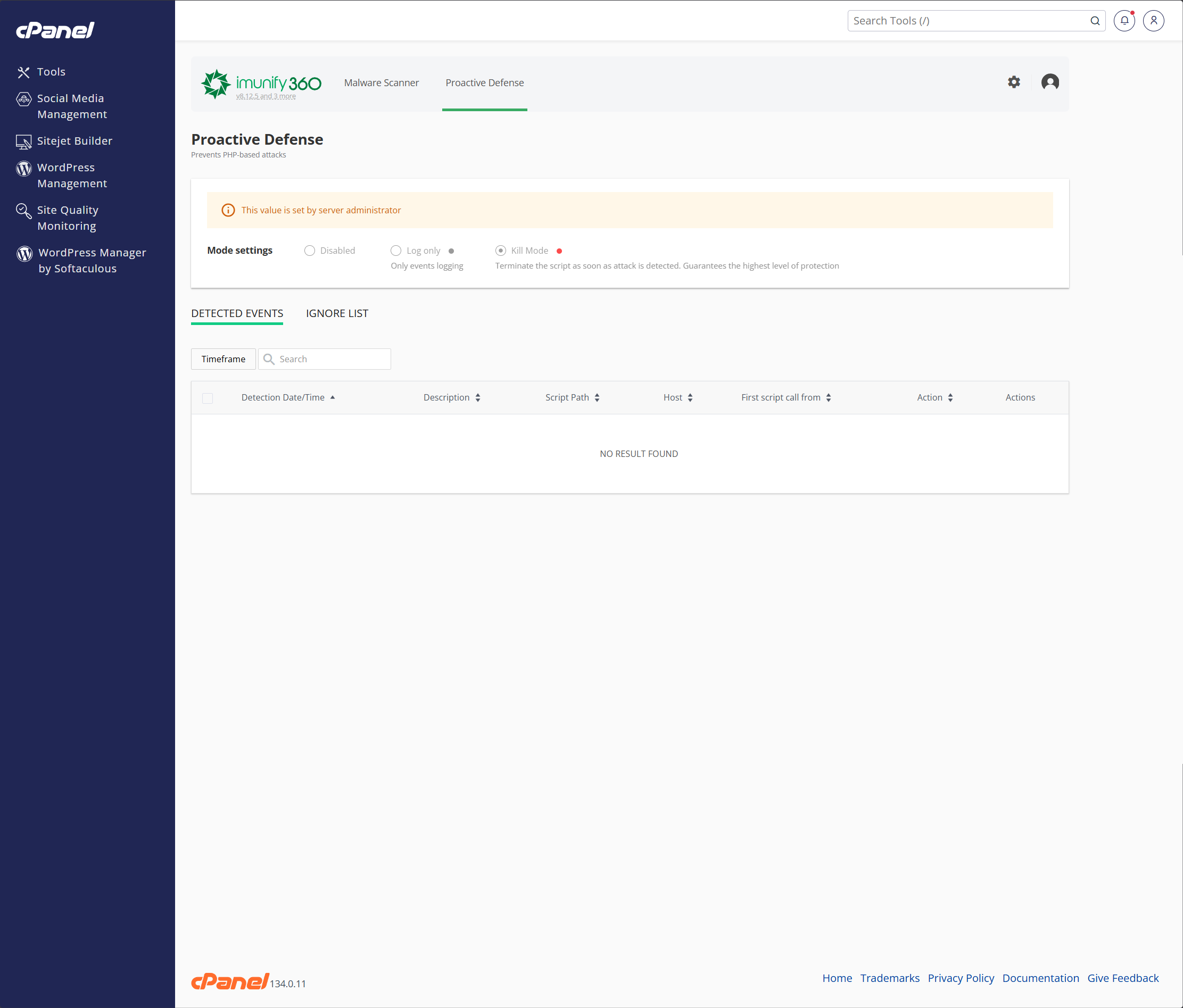1183x1008 pixels.
Task: Open WordPress Management in sidebar
Action: [x=72, y=175]
